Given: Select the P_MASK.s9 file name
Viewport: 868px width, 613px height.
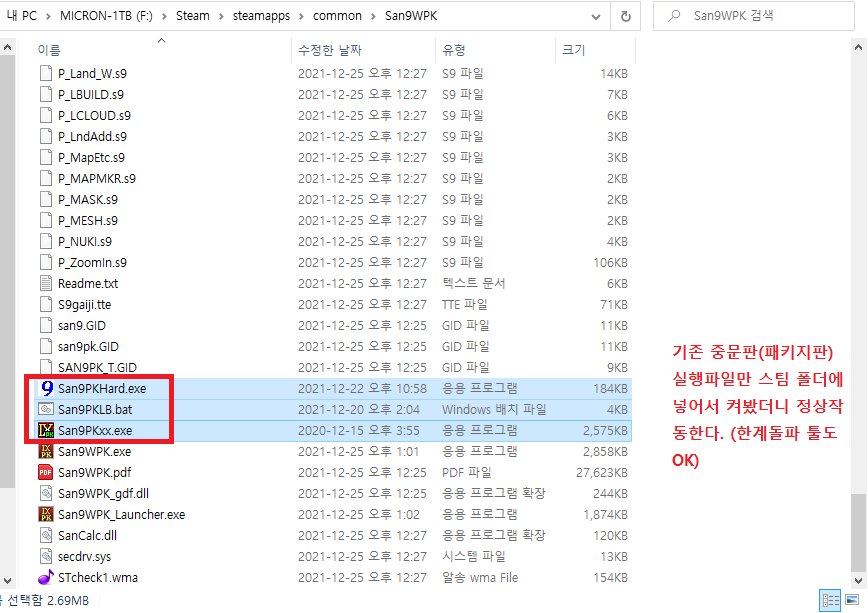Looking at the screenshot, I should [x=88, y=200].
